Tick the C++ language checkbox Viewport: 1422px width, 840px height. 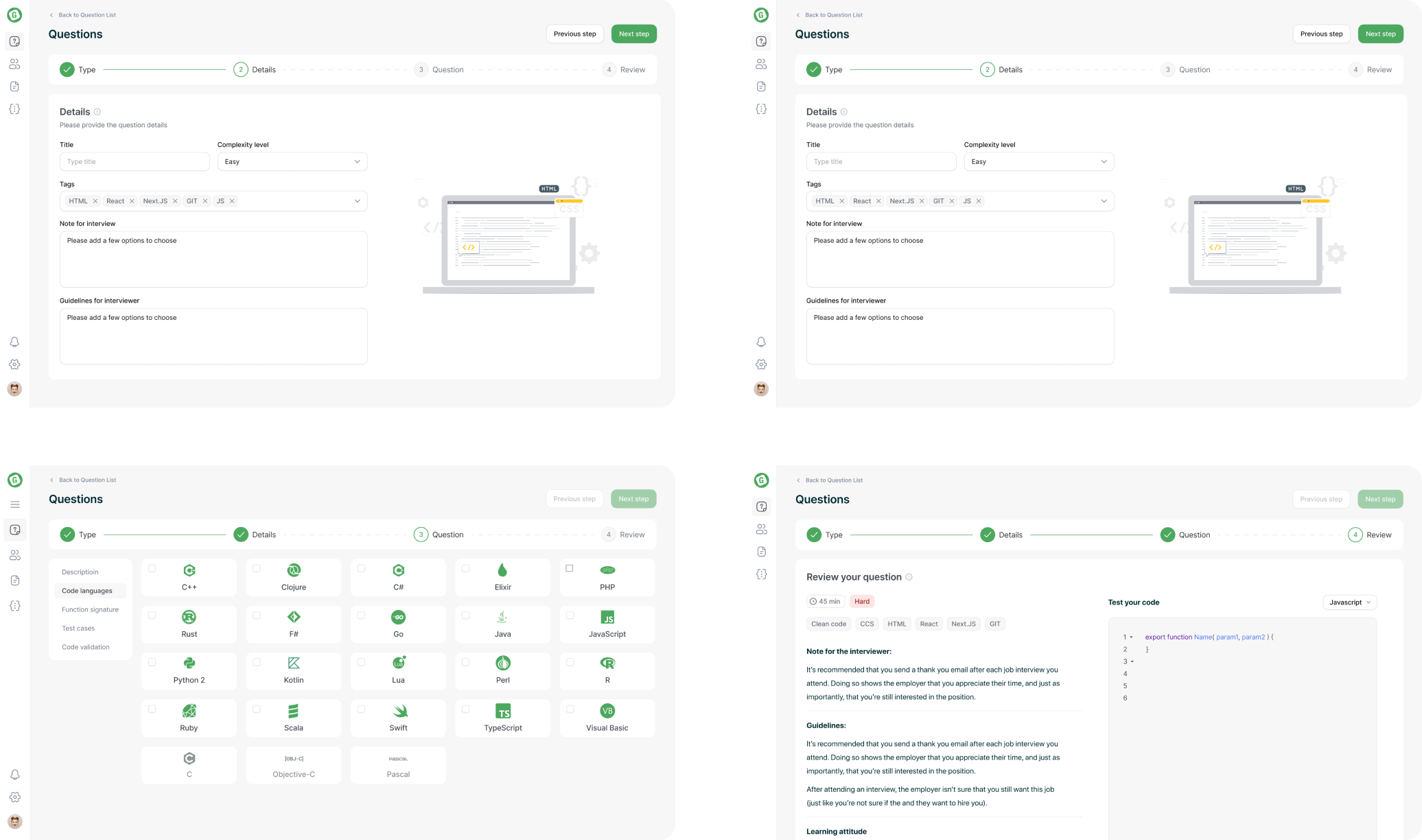point(152,568)
